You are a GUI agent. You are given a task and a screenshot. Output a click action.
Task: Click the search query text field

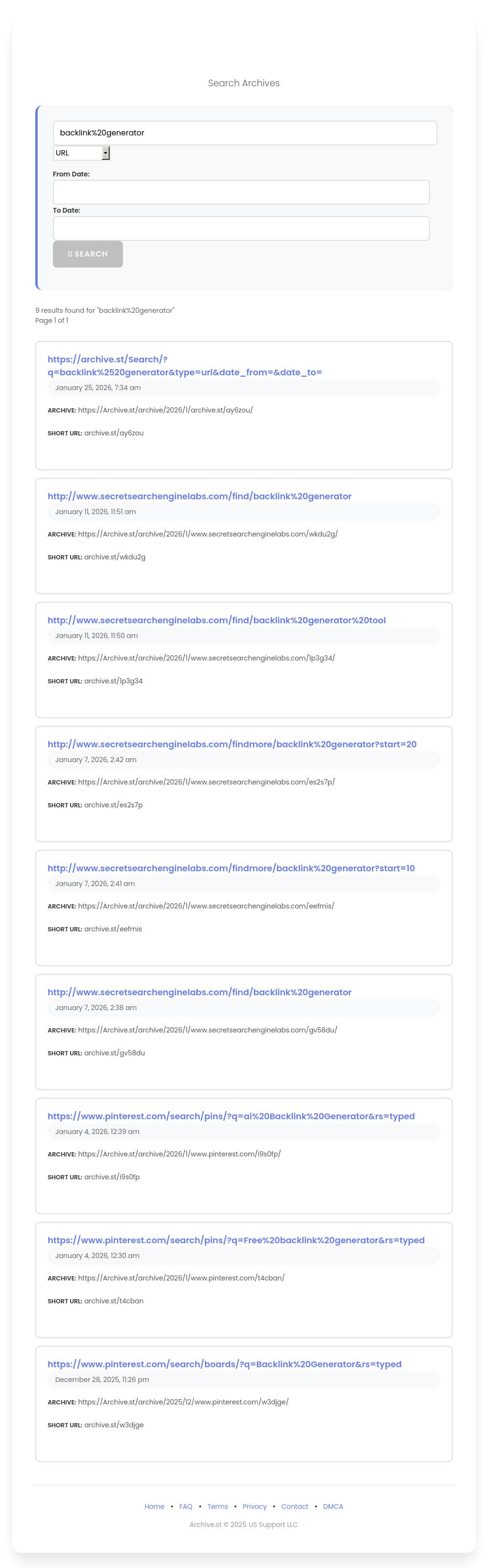(244, 133)
